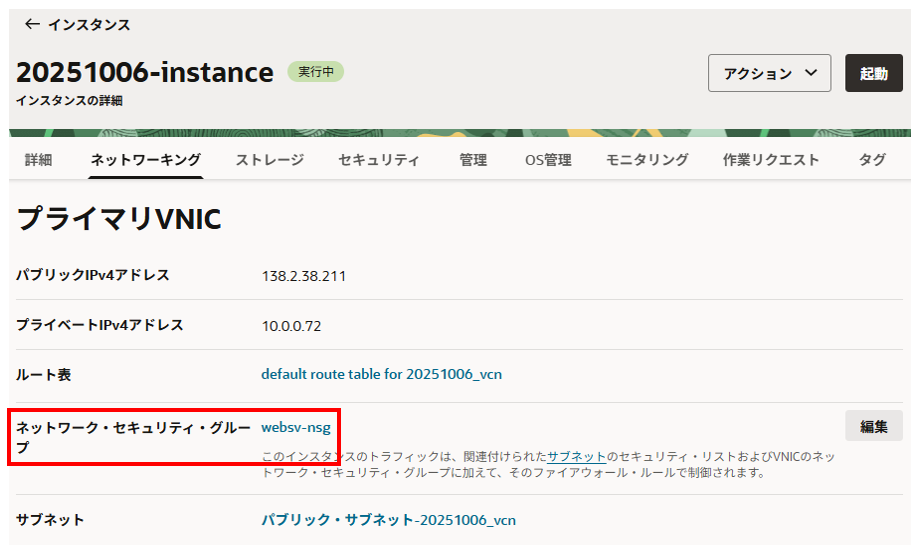The image size is (912, 551).
Task: Switch to the 詳細 tab
Action: (38, 160)
